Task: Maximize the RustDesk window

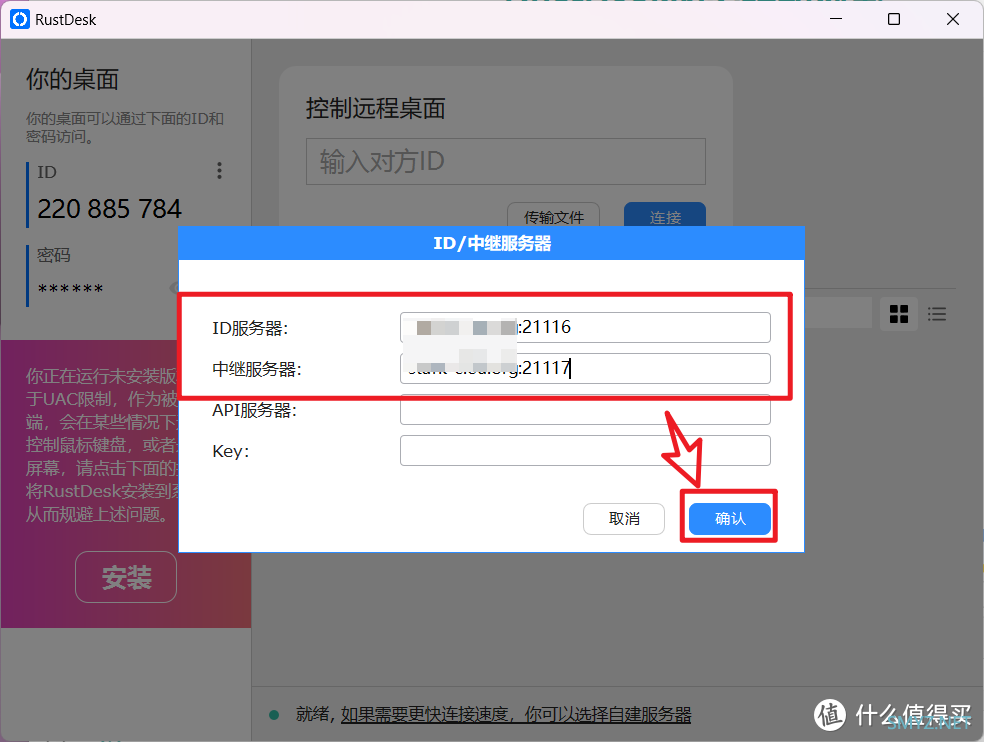Action: click(x=894, y=19)
